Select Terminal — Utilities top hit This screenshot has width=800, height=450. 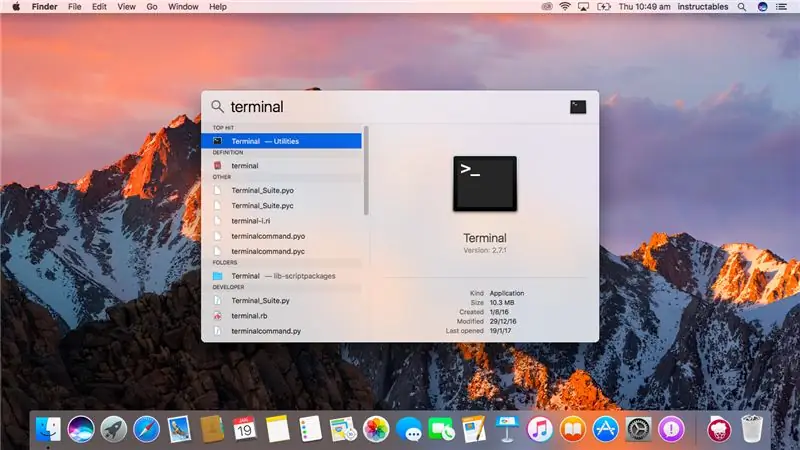click(281, 141)
